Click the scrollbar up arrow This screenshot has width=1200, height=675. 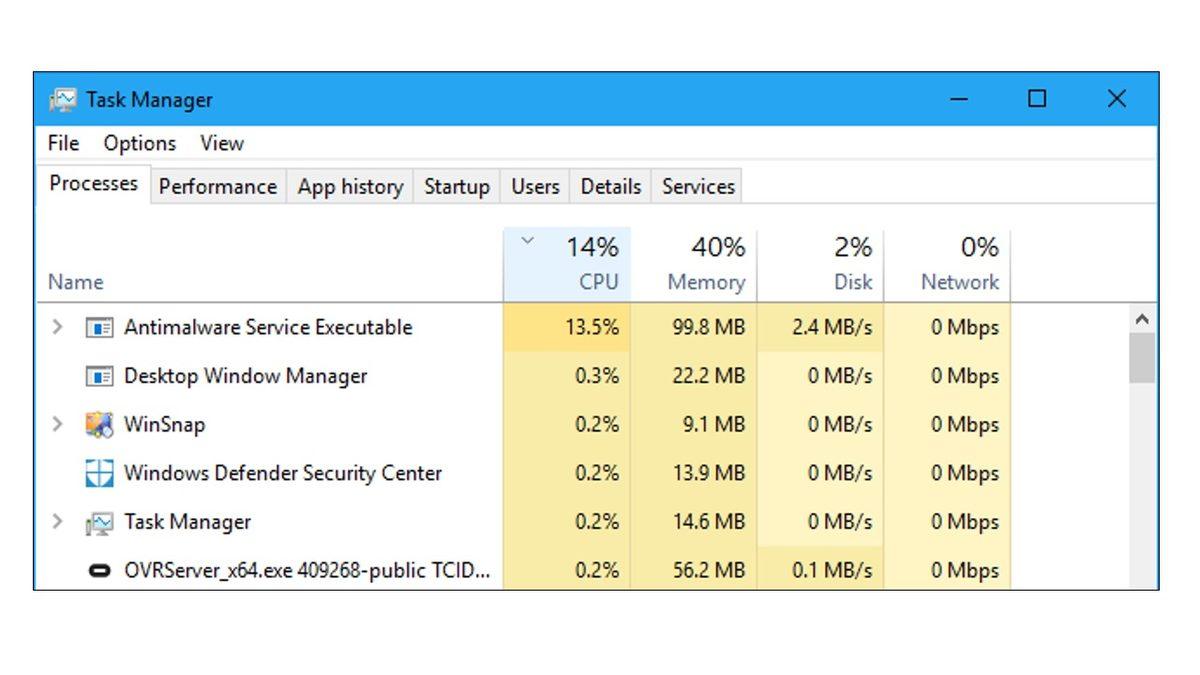pyautogui.click(x=1140, y=318)
